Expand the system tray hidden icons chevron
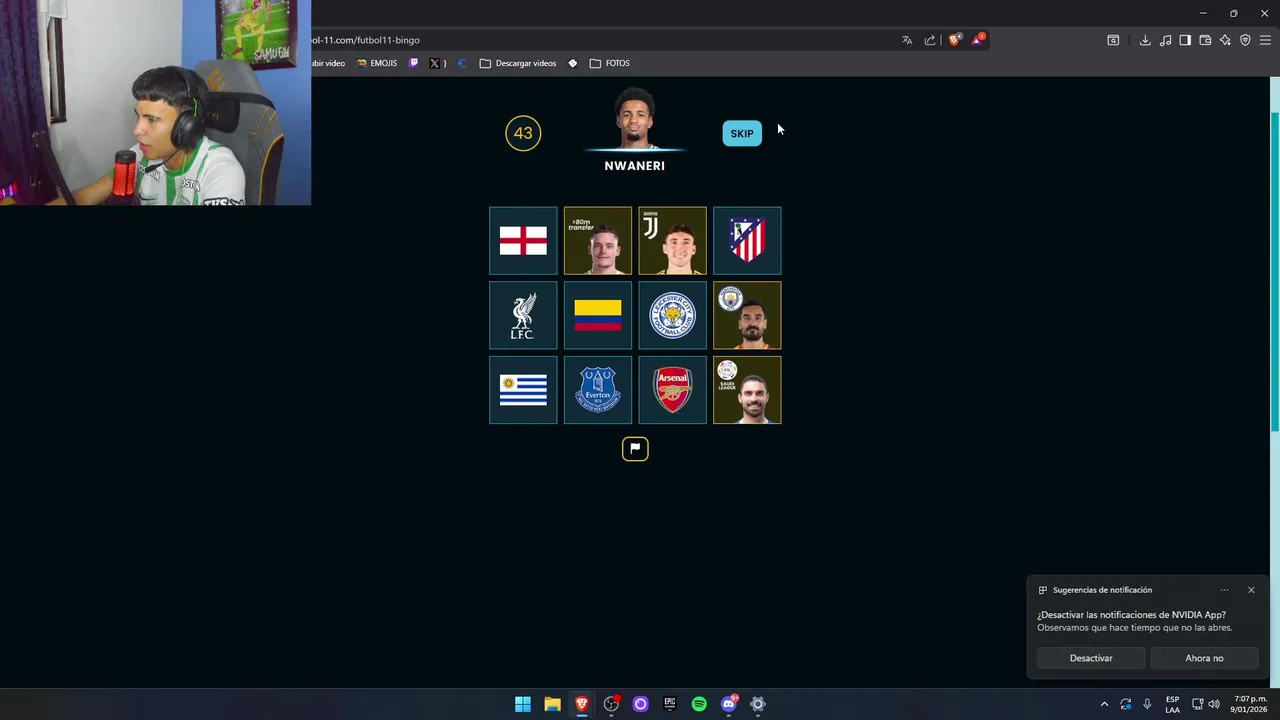This screenshot has height=720, width=1280. pos(1104,704)
